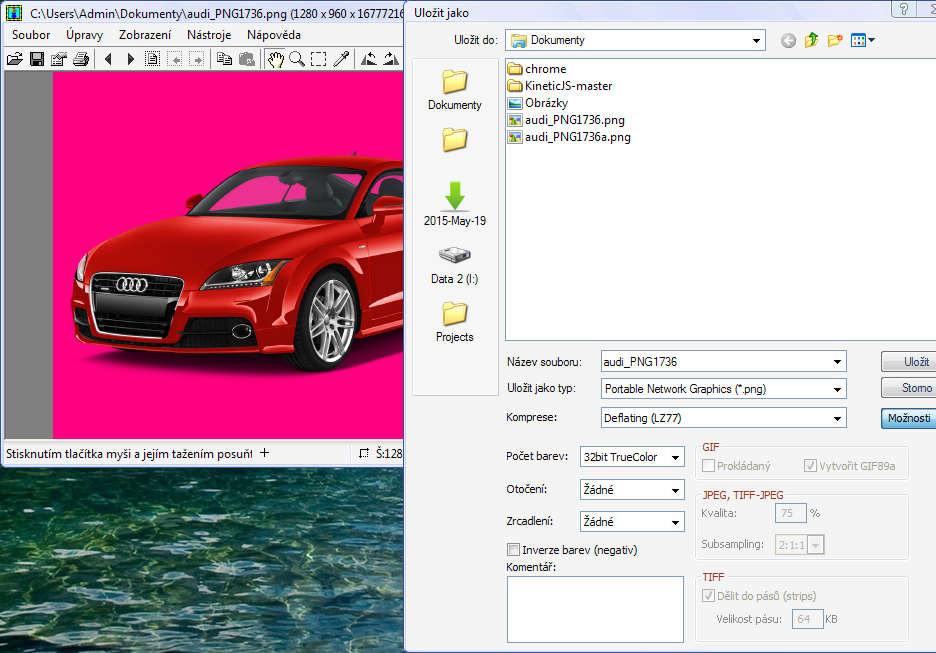Open the Otočení dropdown
936x653 pixels.
[x=675, y=490]
